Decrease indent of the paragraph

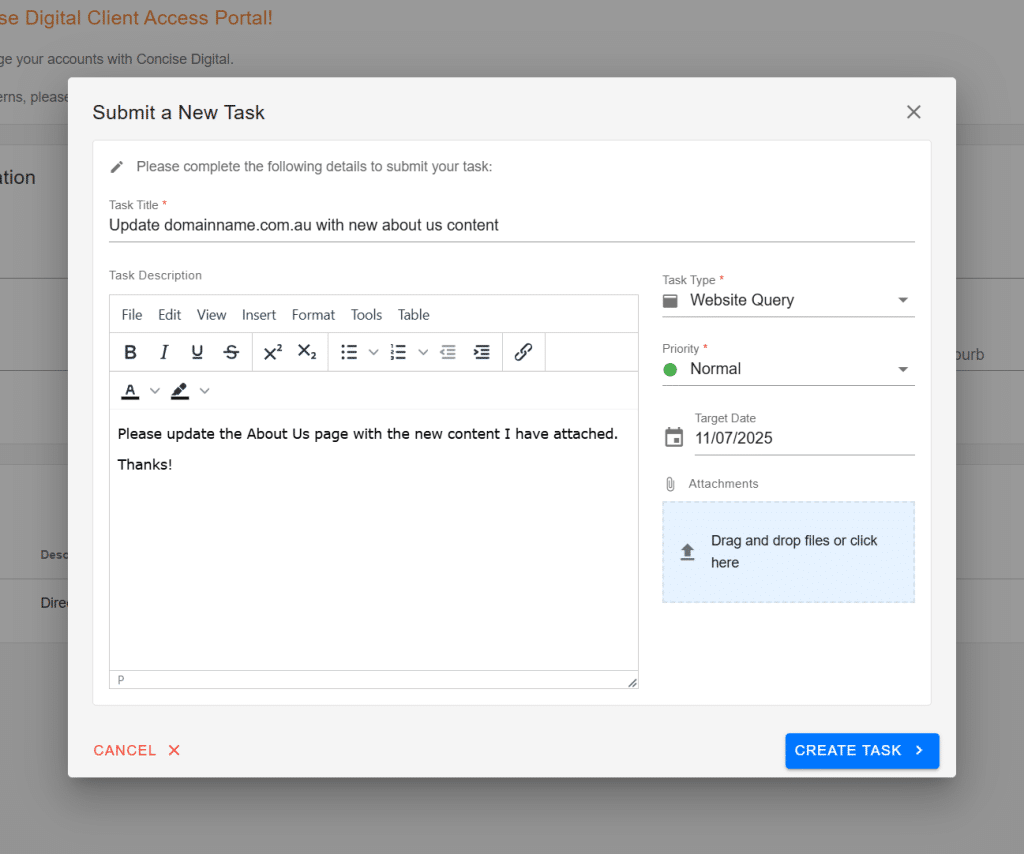pos(448,352)
